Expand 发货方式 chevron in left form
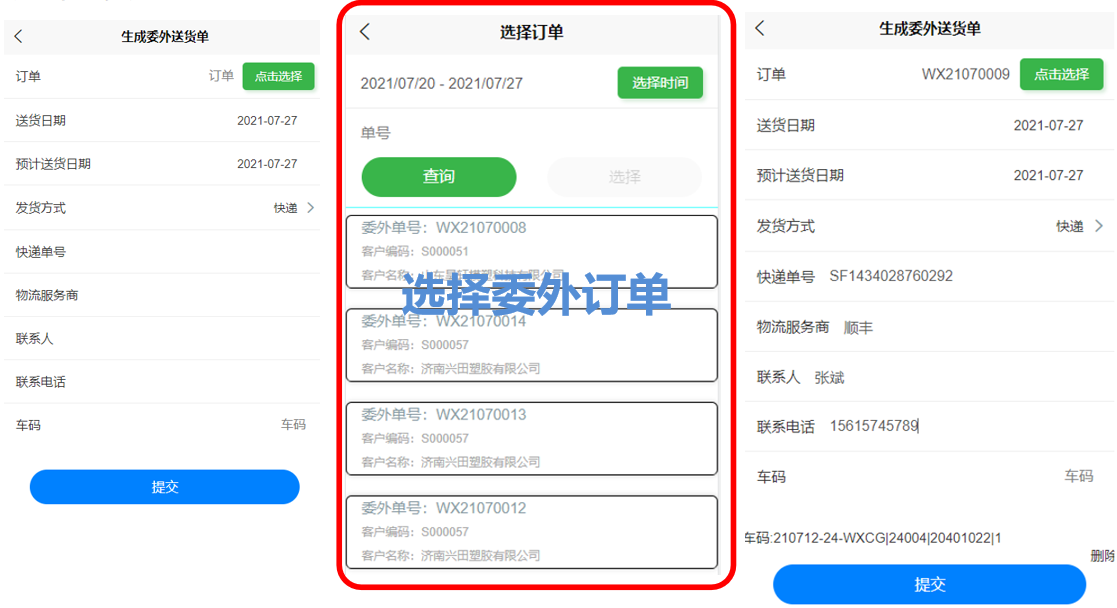The height and width of the screenshot is (608, 1117). [x=310, y=208]
